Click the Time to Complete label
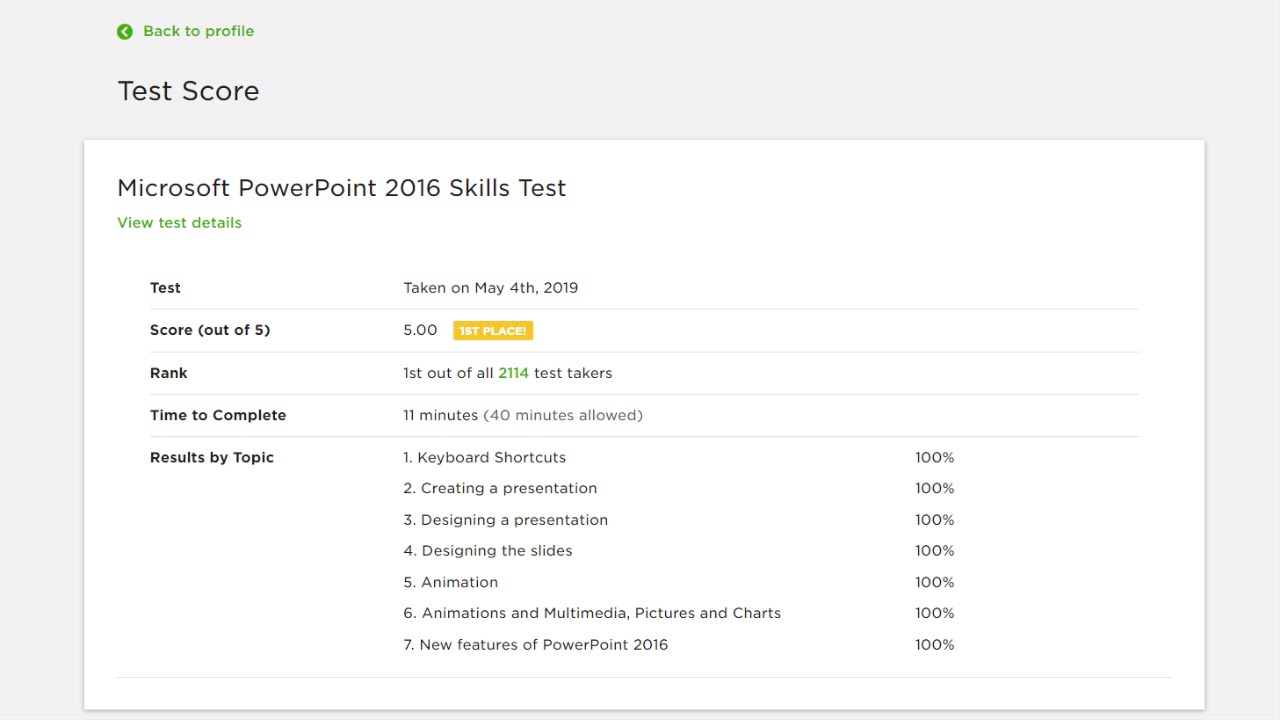Image resolution: width=1280 pixels, height=720 pixels. pyautogui.click(x=218, y=415)
